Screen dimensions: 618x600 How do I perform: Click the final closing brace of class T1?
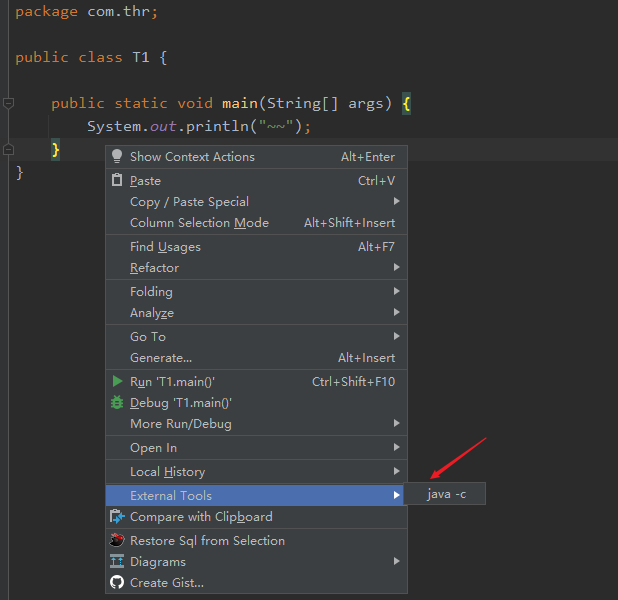click(19, 173)
